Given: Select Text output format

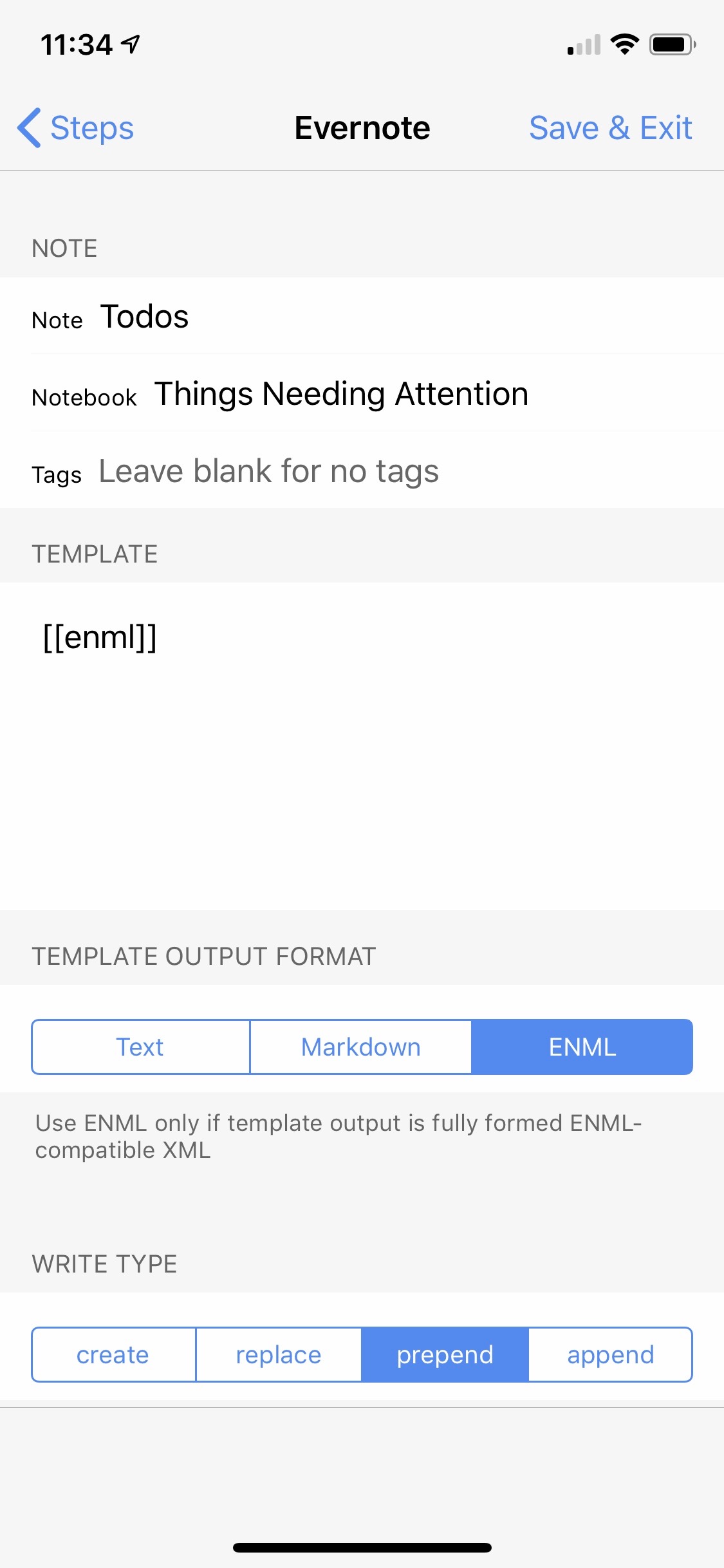Looking at the screenshot, I should 140,1047.
